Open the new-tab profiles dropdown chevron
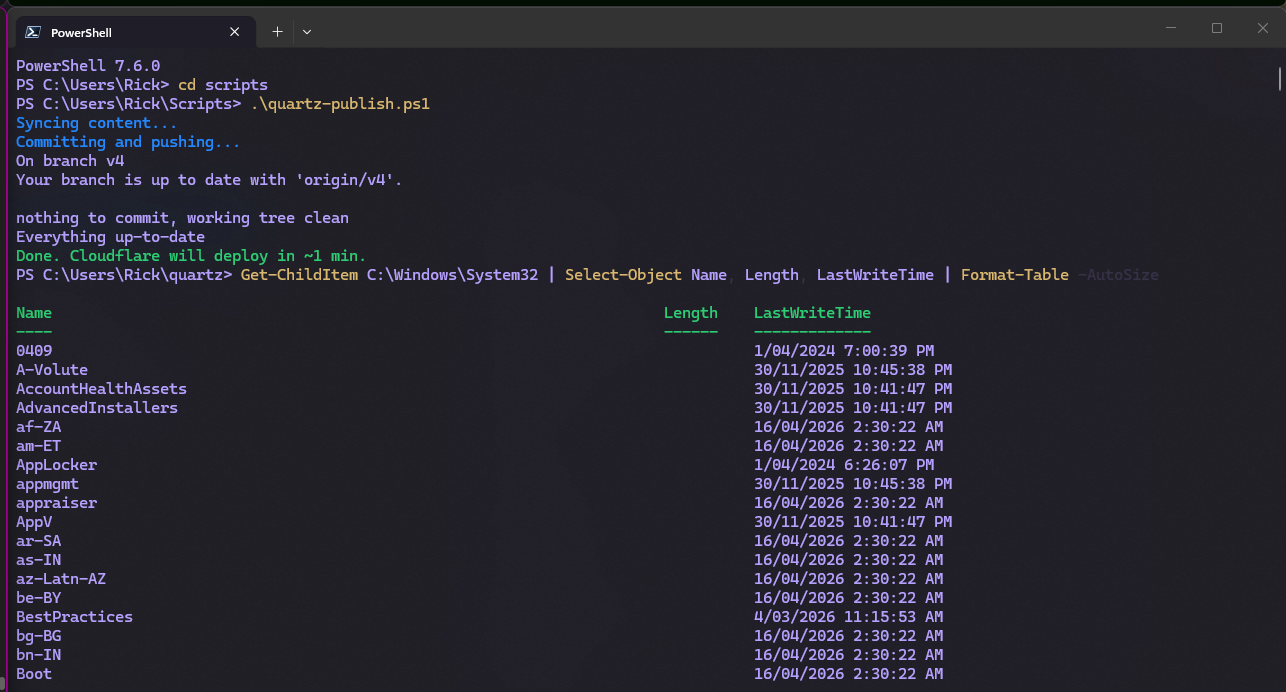This screenshot has height=692, width=1286. point(307,32)
